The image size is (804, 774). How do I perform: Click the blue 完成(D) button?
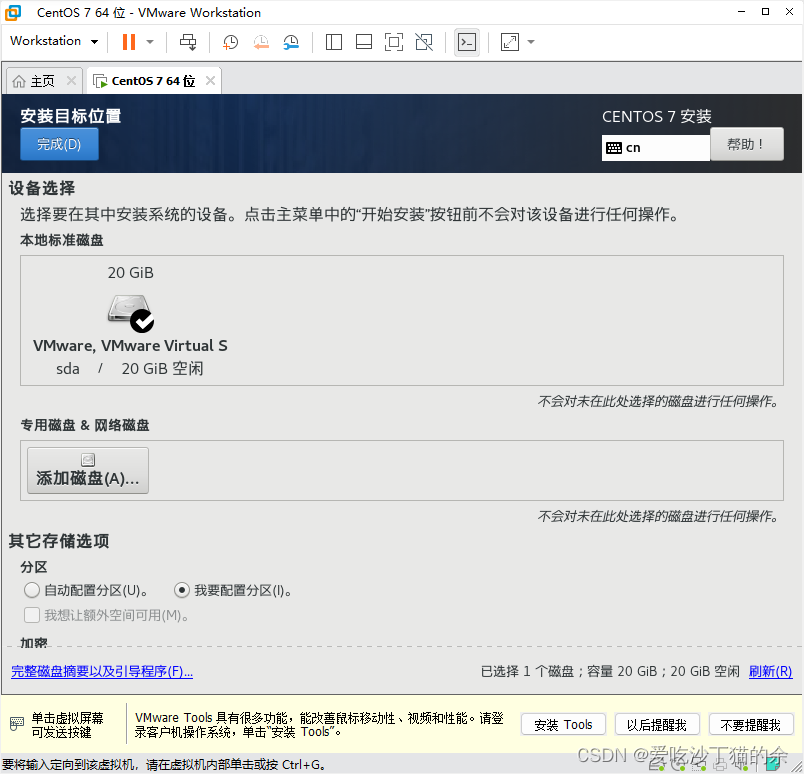click(59, 144)
